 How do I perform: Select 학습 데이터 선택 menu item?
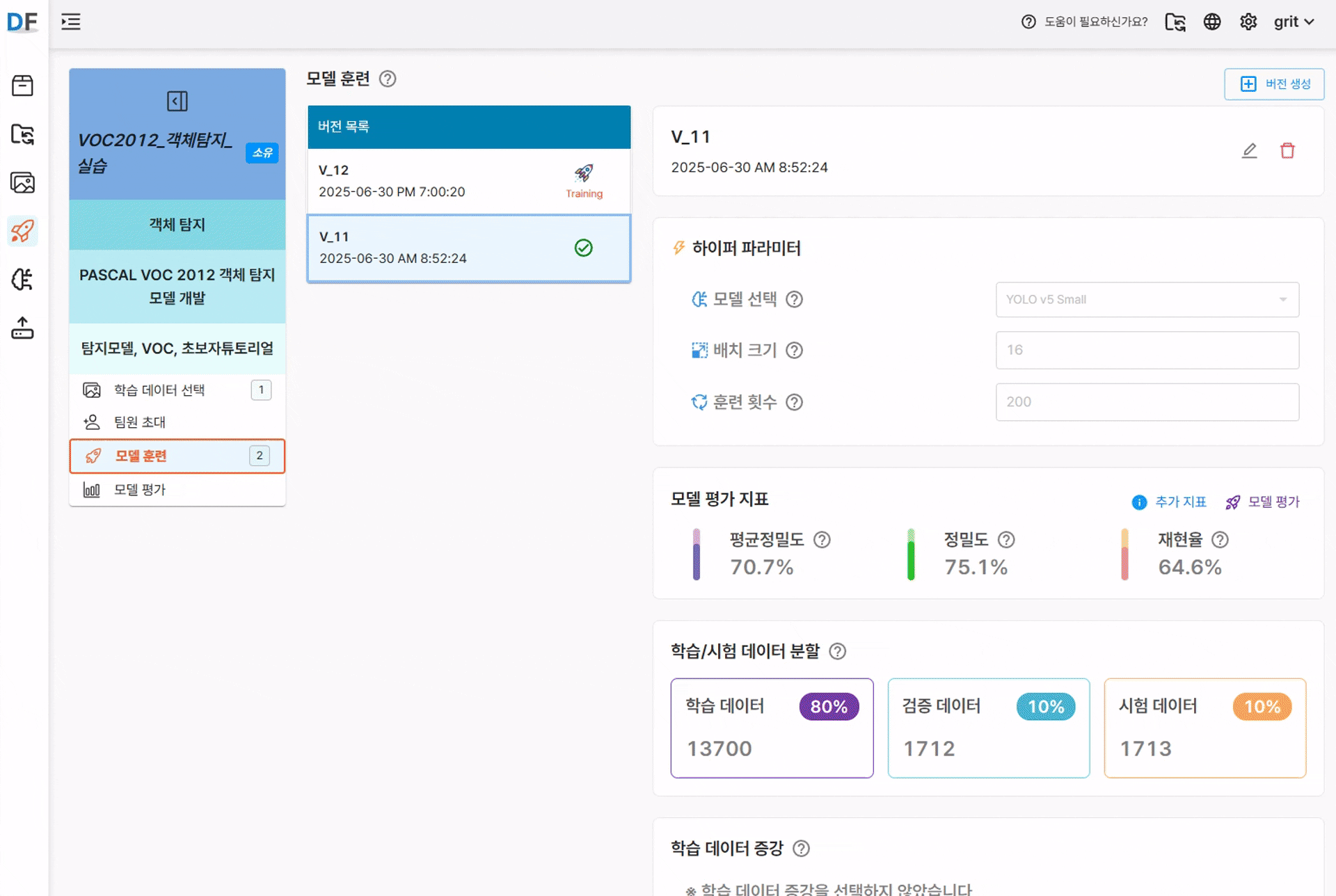click(177, 390)
